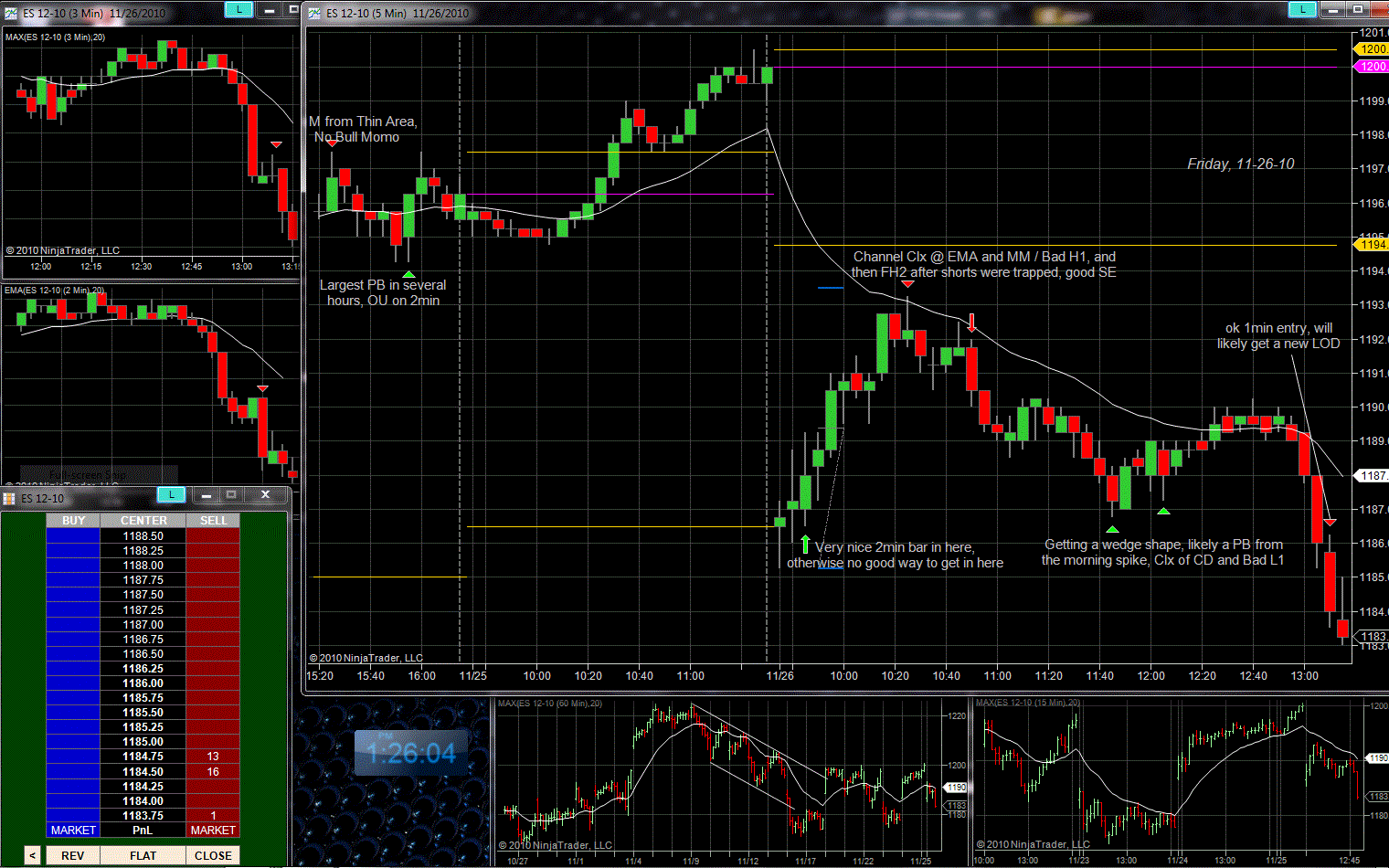Click the ES 12-10 DOM grid icon
Image resolution: width=1389 pixels, height=868 pixels.
[9, 498]
